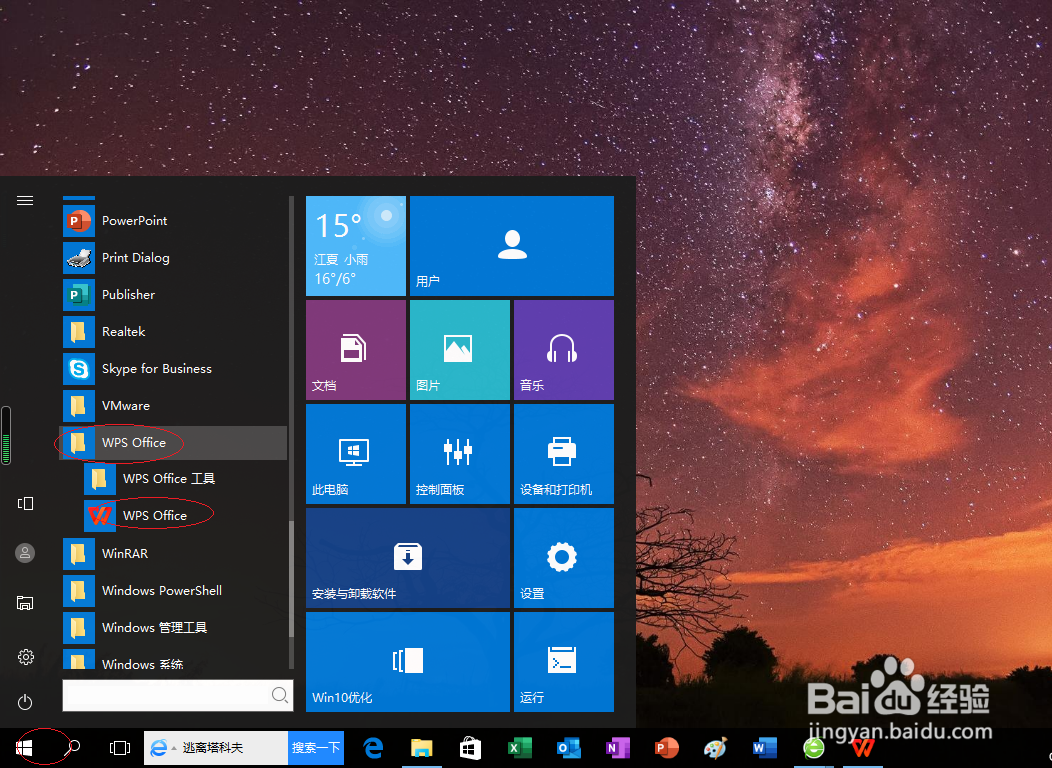Screen dimensions: 1052x768
Task: Click the 搜索一下 button on taskbar
Action: pyautogui.click(x=316, y=748)
